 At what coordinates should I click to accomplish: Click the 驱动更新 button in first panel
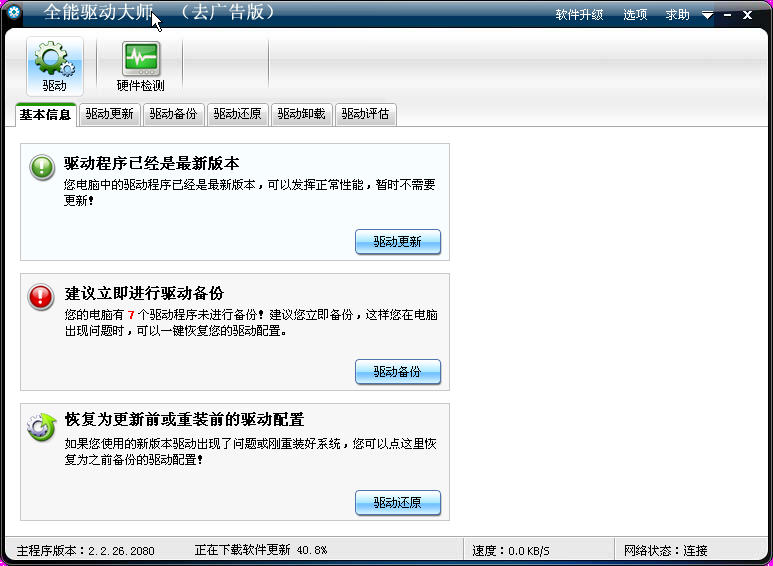[398, 242]
